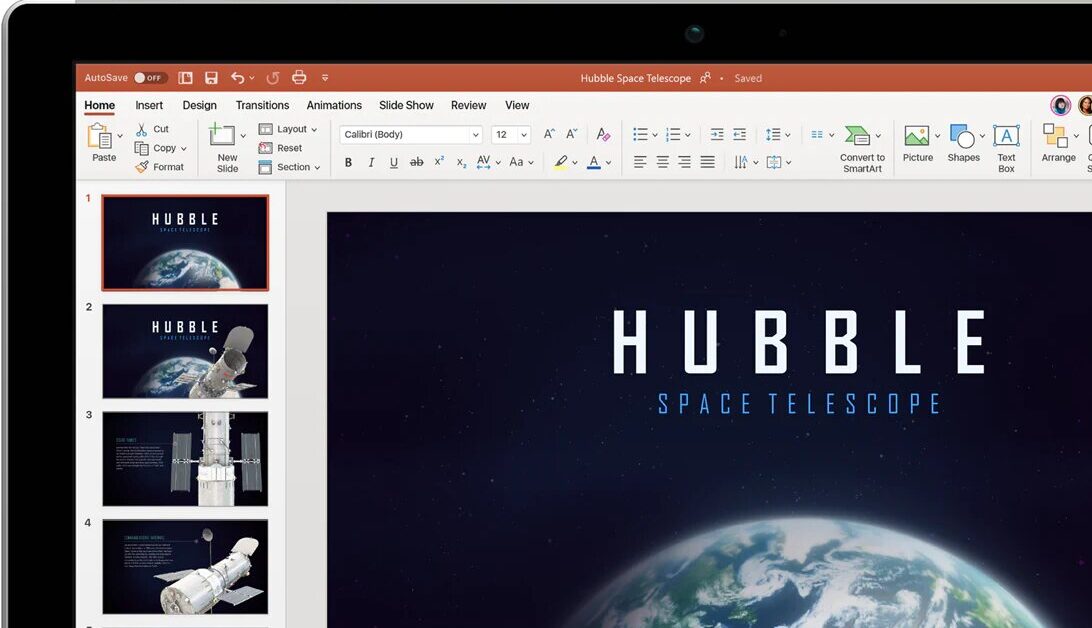The width and height of the screenshot is (1092, 628).
Task: Open the Home tab
Action: (x=100, y=105)
